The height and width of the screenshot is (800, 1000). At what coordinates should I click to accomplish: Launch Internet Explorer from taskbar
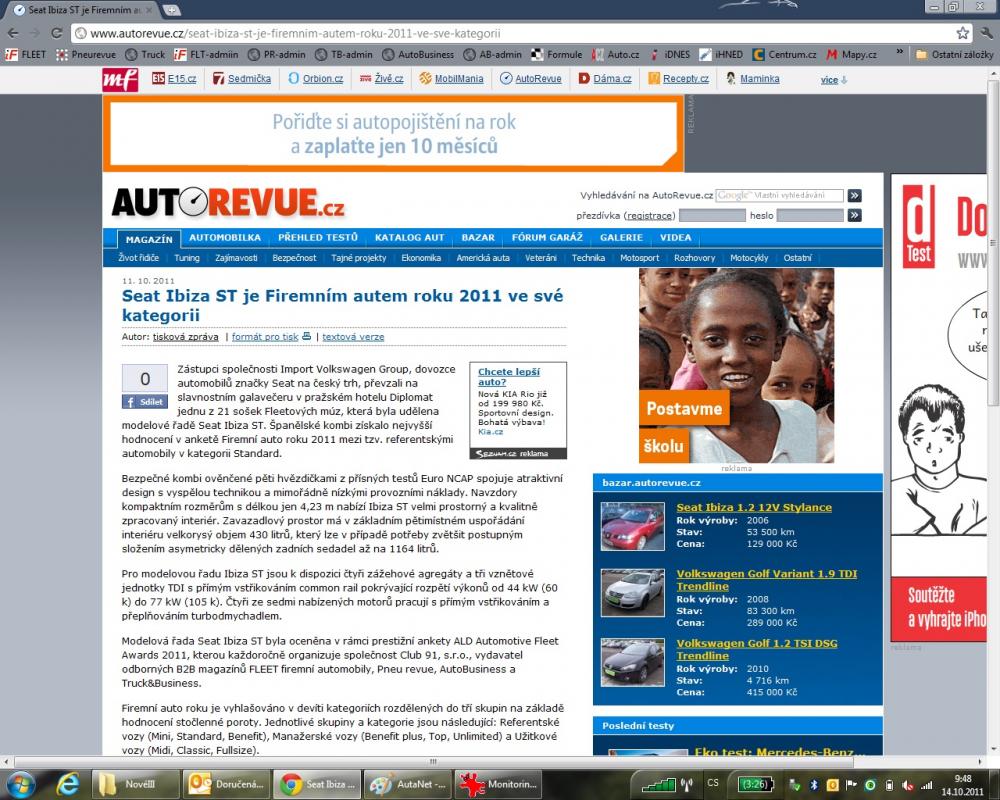coord(67,784)
